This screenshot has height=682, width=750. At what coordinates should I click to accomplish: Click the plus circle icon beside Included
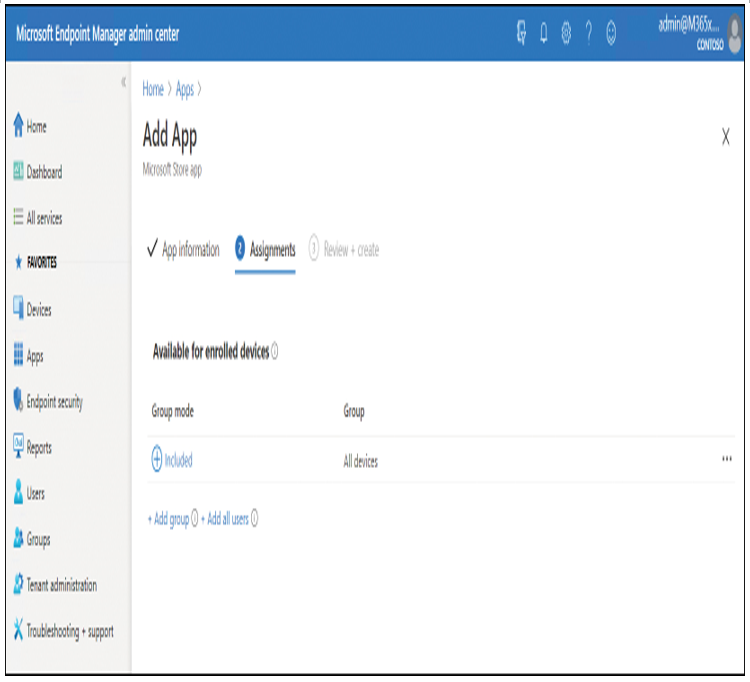[x=157, y=459]
